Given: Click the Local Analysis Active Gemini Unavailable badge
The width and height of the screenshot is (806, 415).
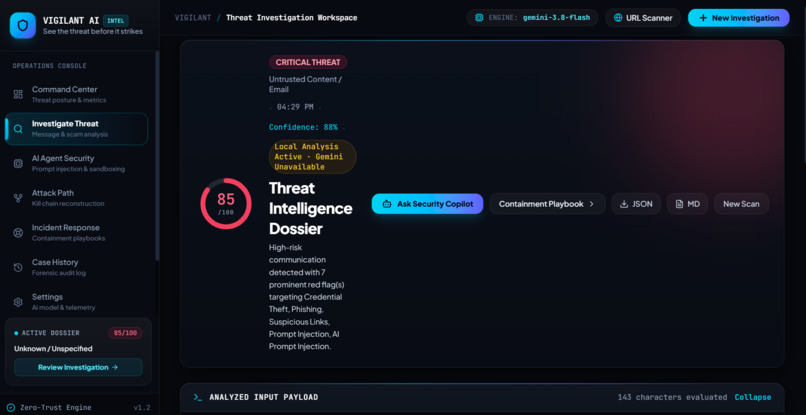Looking at the screenshot, I should (x=312, y=157).
